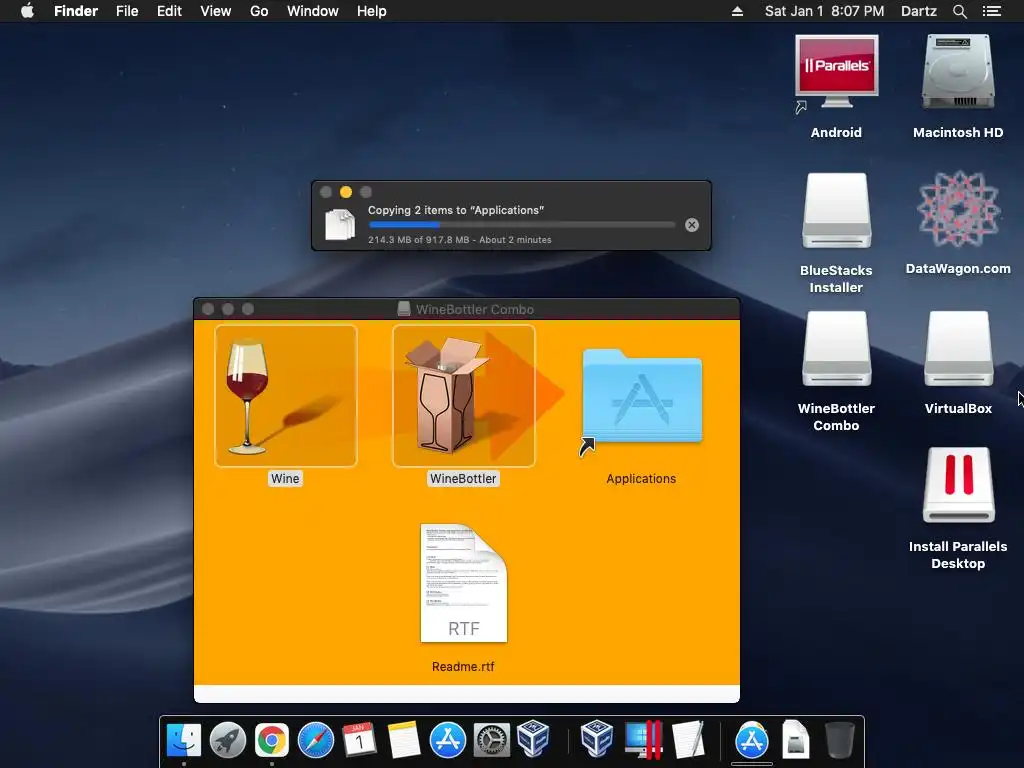Open Parallels Desktop in dock
Image resolution: width=1024 pixels, height=768 pixels.
click(x=643, y=739)
